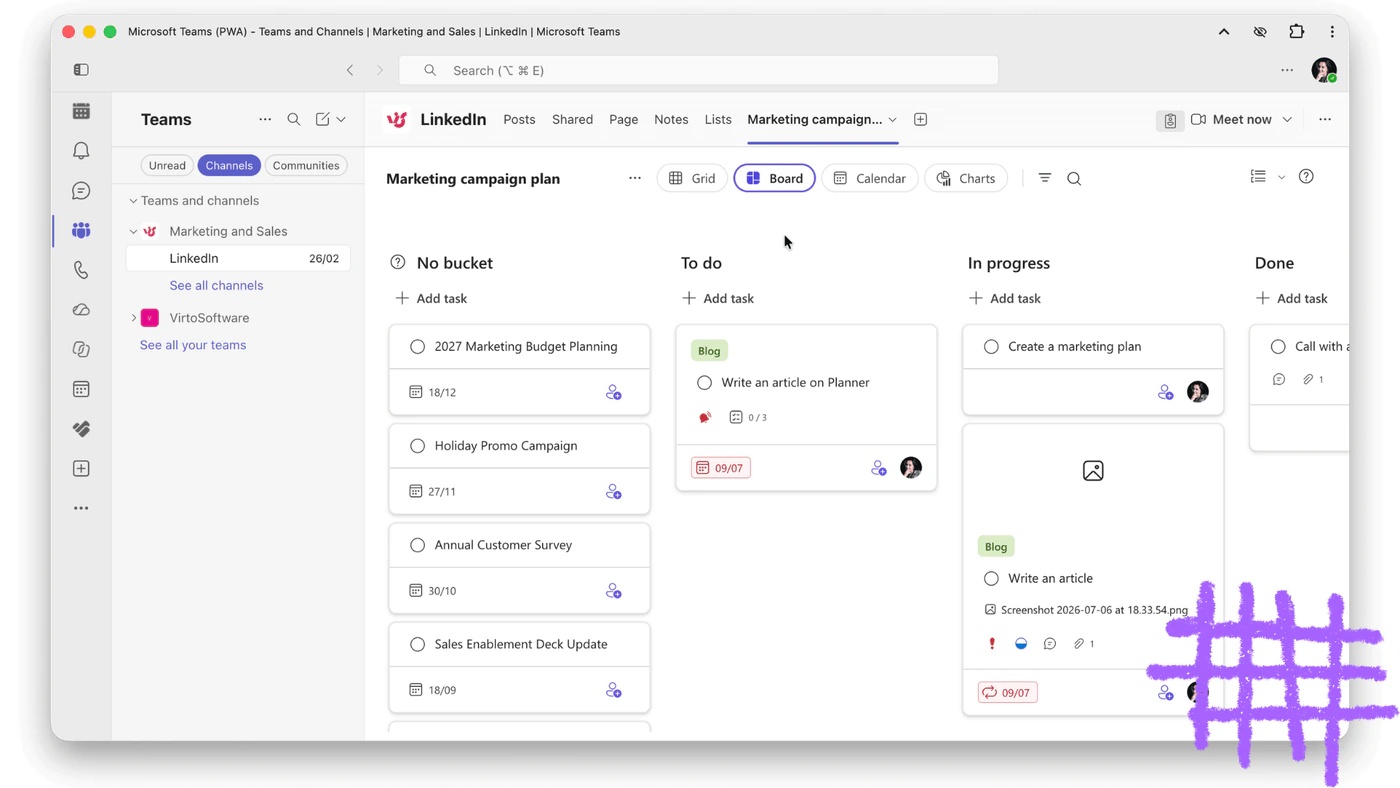Click See all your teams link
This screenshot has width=1400, height=788.
point(193,345)
